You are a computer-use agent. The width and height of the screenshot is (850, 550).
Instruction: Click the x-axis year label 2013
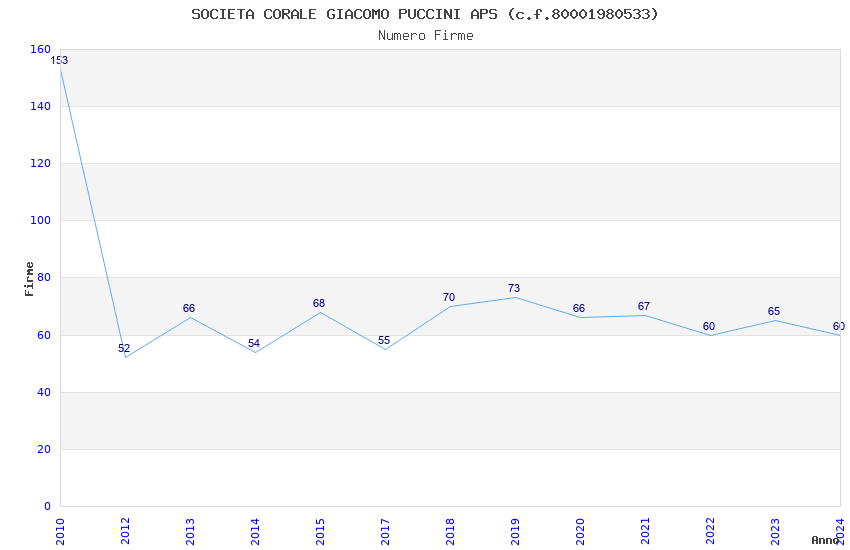[190, 531]
